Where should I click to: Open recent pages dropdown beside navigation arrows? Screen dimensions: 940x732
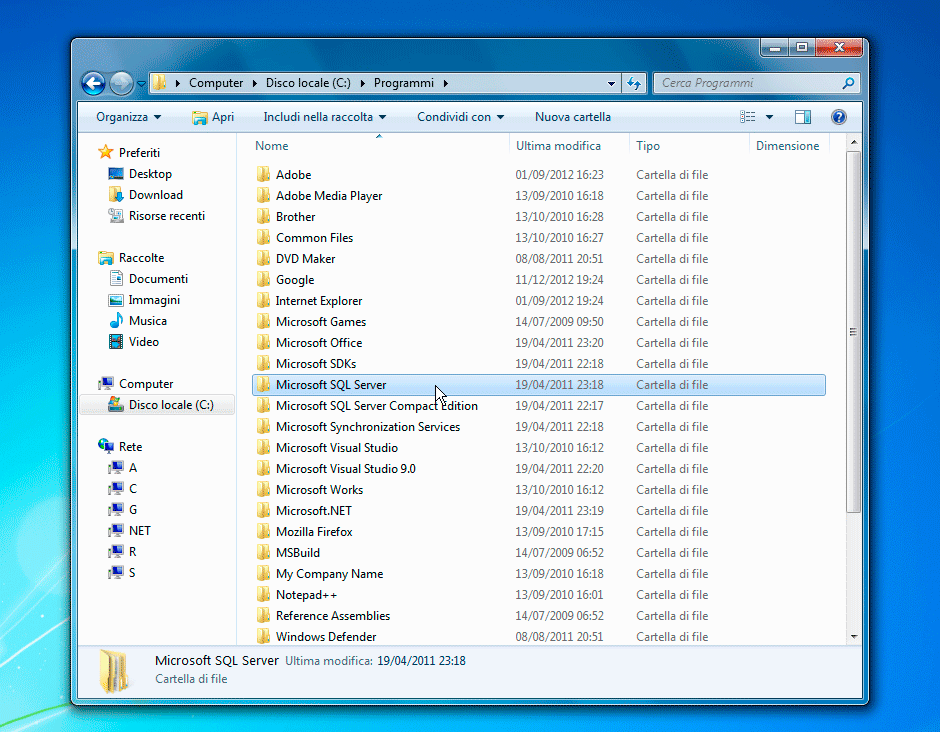pos(141,84)
